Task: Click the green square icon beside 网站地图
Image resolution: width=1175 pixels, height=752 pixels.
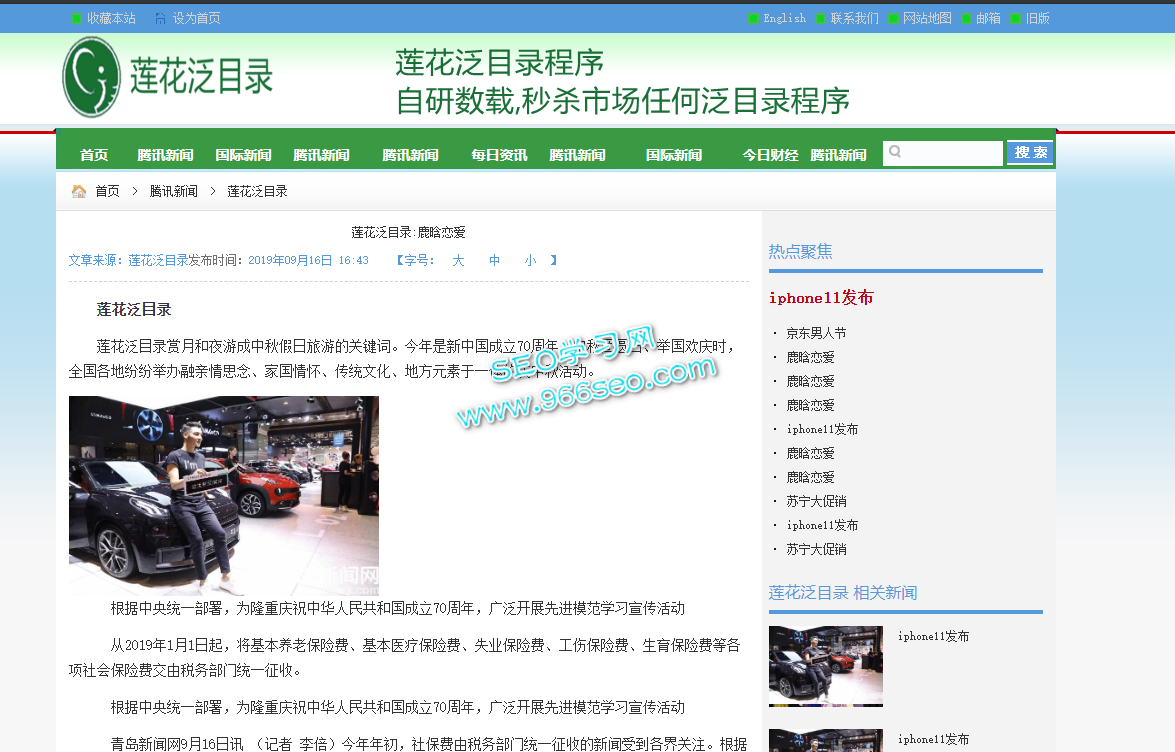Action: pos(893,19)
